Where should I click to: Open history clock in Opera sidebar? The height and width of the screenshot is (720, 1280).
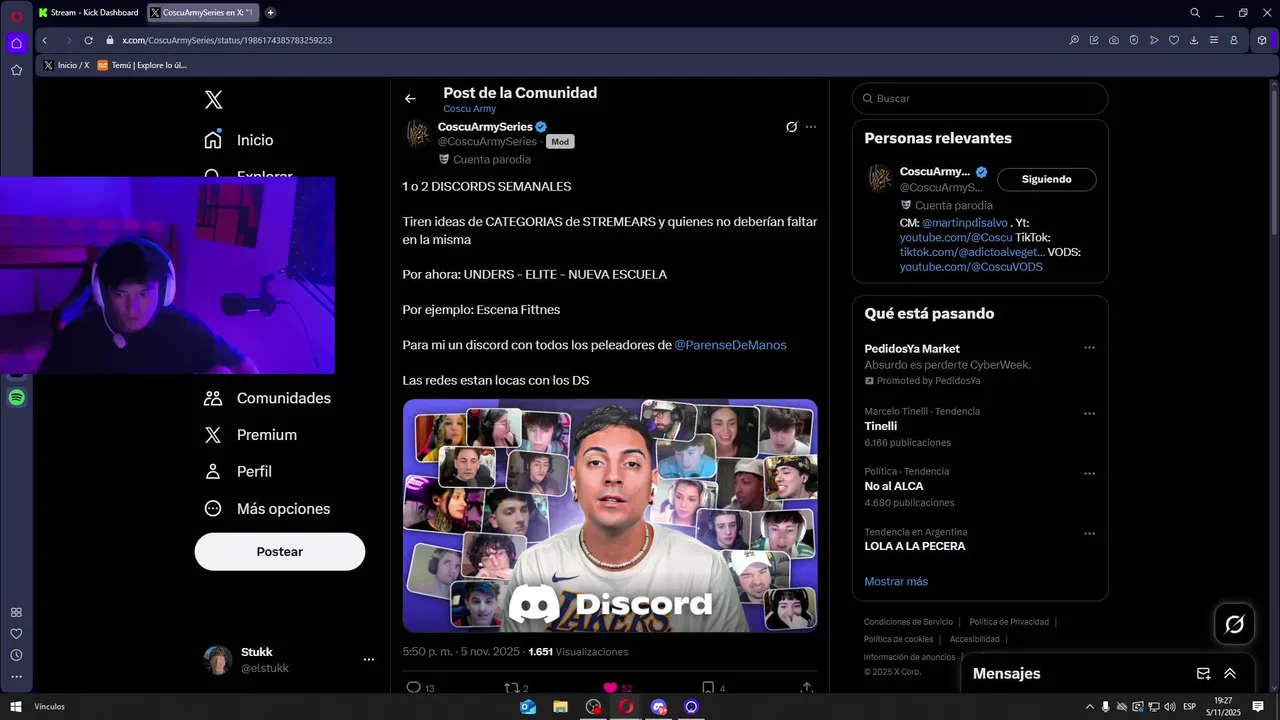[16, 655]
